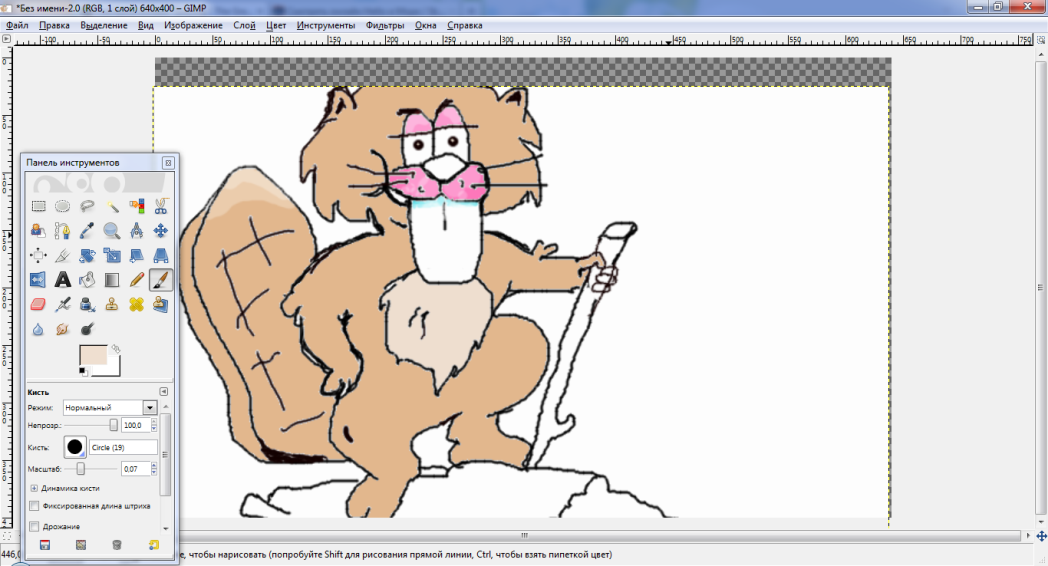Open brush picker preview button
Image resolution: width=1048 pixels, height=566 pixels.
click(x=75, y=447)
